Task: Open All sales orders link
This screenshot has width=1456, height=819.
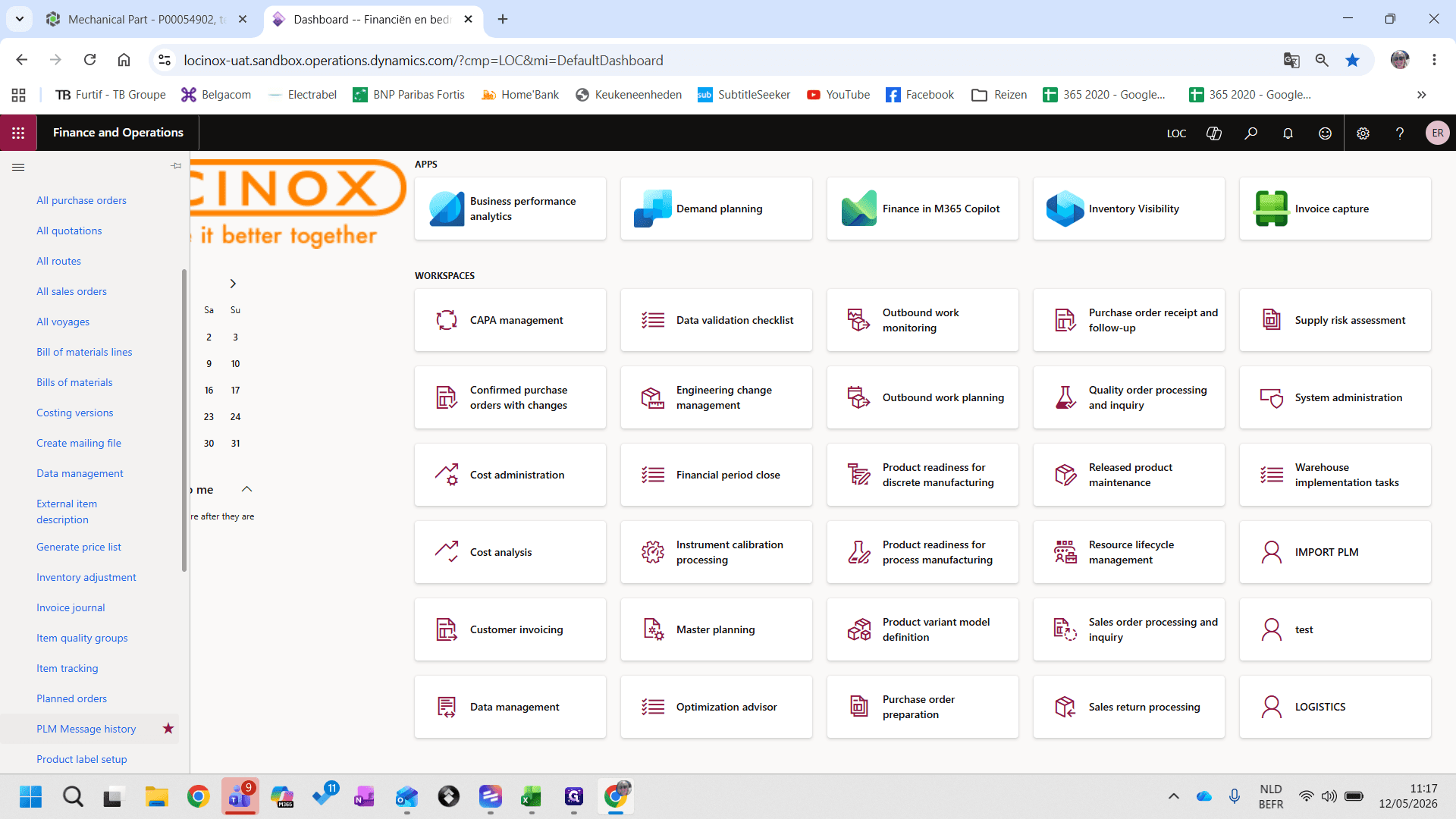Action: pos(71,291)
